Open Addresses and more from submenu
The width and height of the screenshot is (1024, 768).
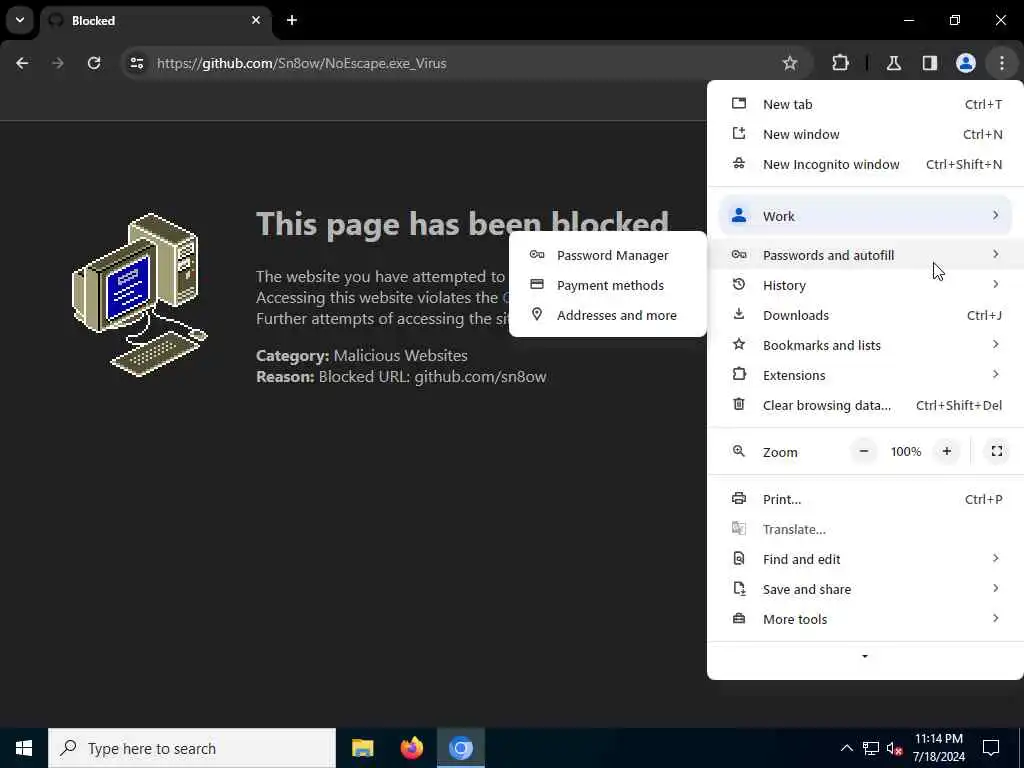click(x=608, y=315)
